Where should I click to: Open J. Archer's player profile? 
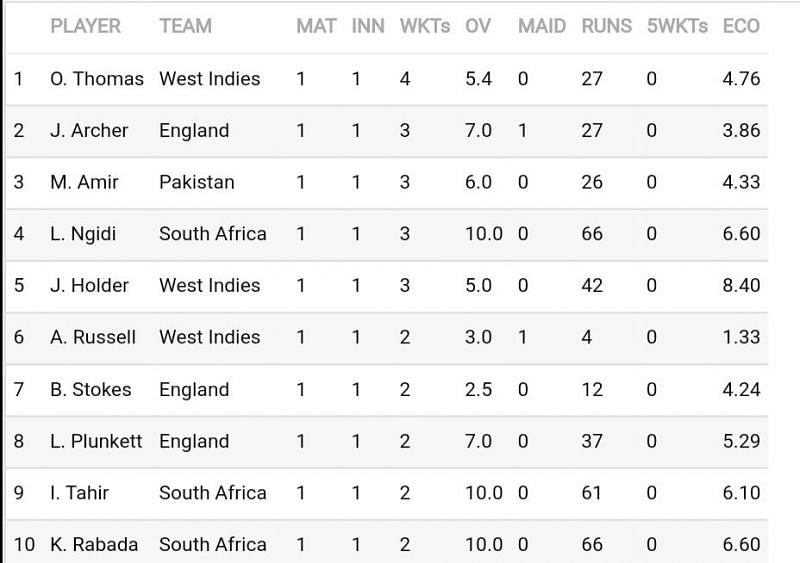89,131
